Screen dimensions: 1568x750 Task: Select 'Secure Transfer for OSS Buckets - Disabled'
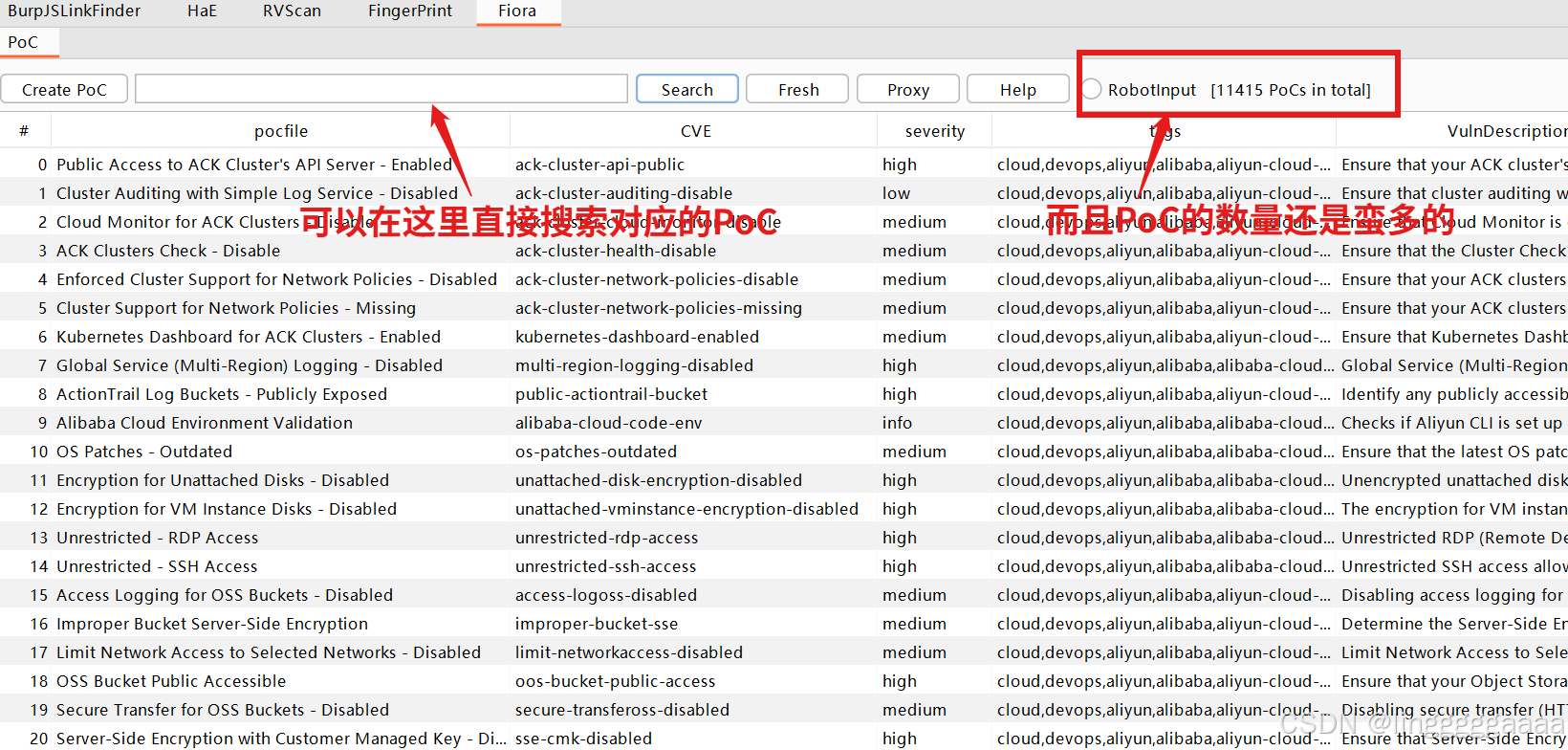tap(784, 710)
